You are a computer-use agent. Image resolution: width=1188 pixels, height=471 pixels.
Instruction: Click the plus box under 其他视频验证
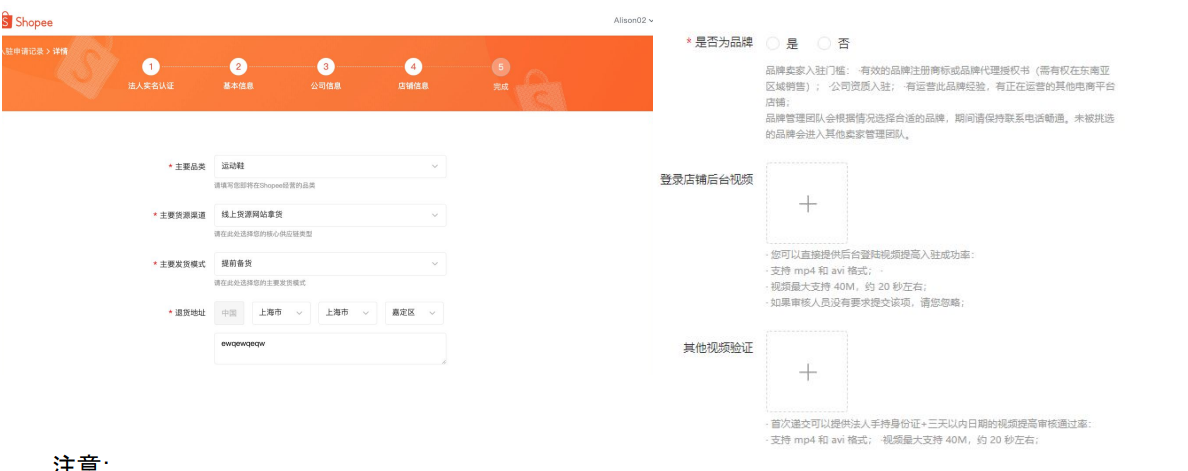pyautogui.click(x=807, y=372)
